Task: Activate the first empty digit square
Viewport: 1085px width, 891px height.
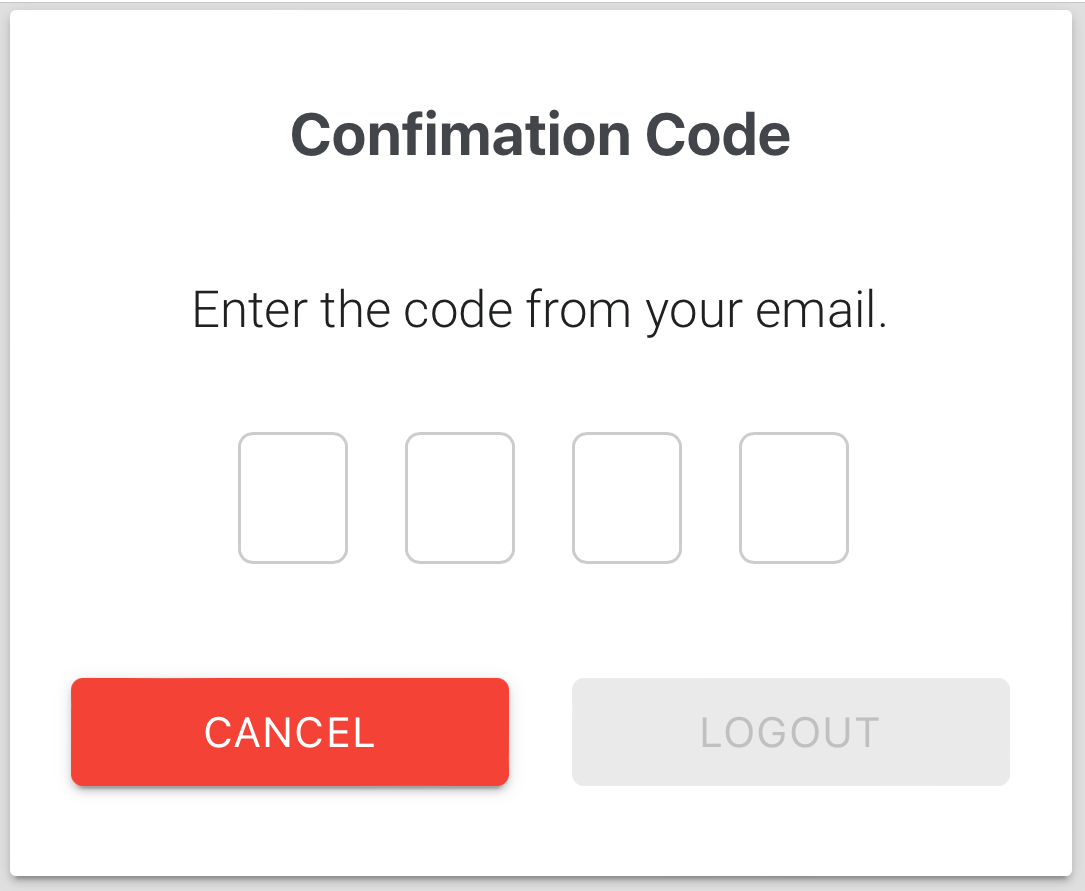Action: click(293, 498)
